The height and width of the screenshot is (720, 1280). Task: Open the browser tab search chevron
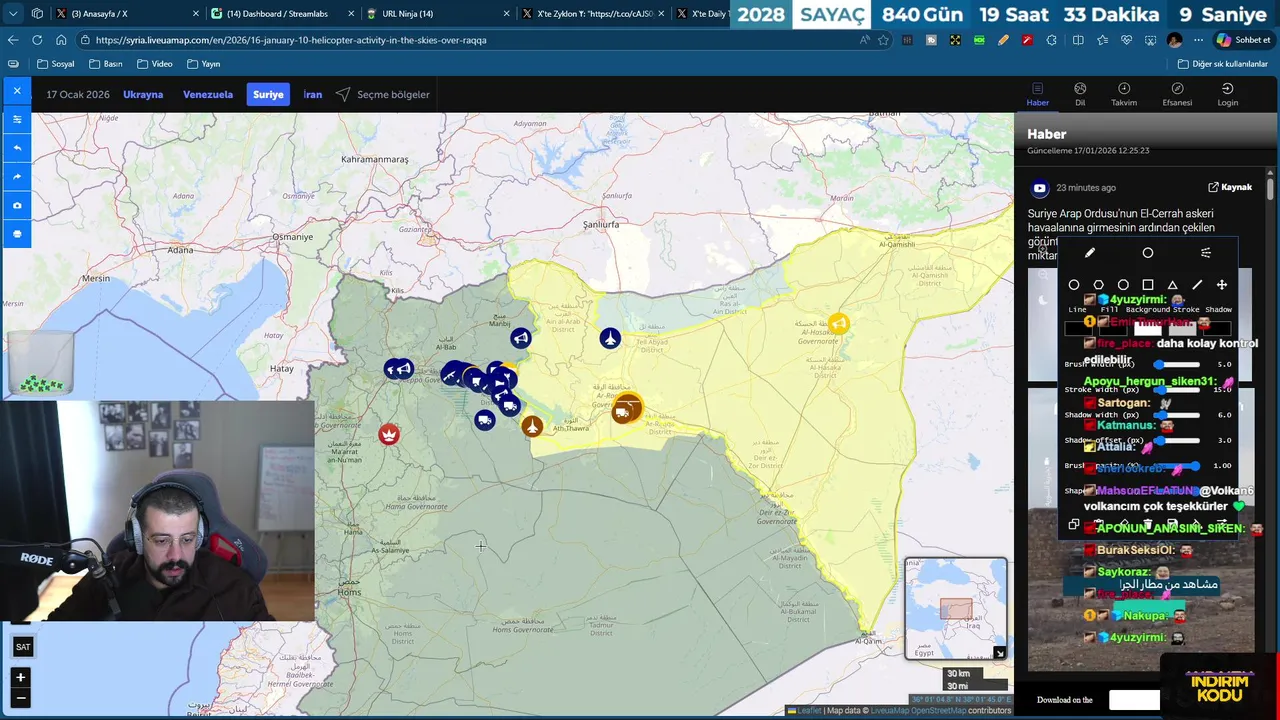click(13, 14)
